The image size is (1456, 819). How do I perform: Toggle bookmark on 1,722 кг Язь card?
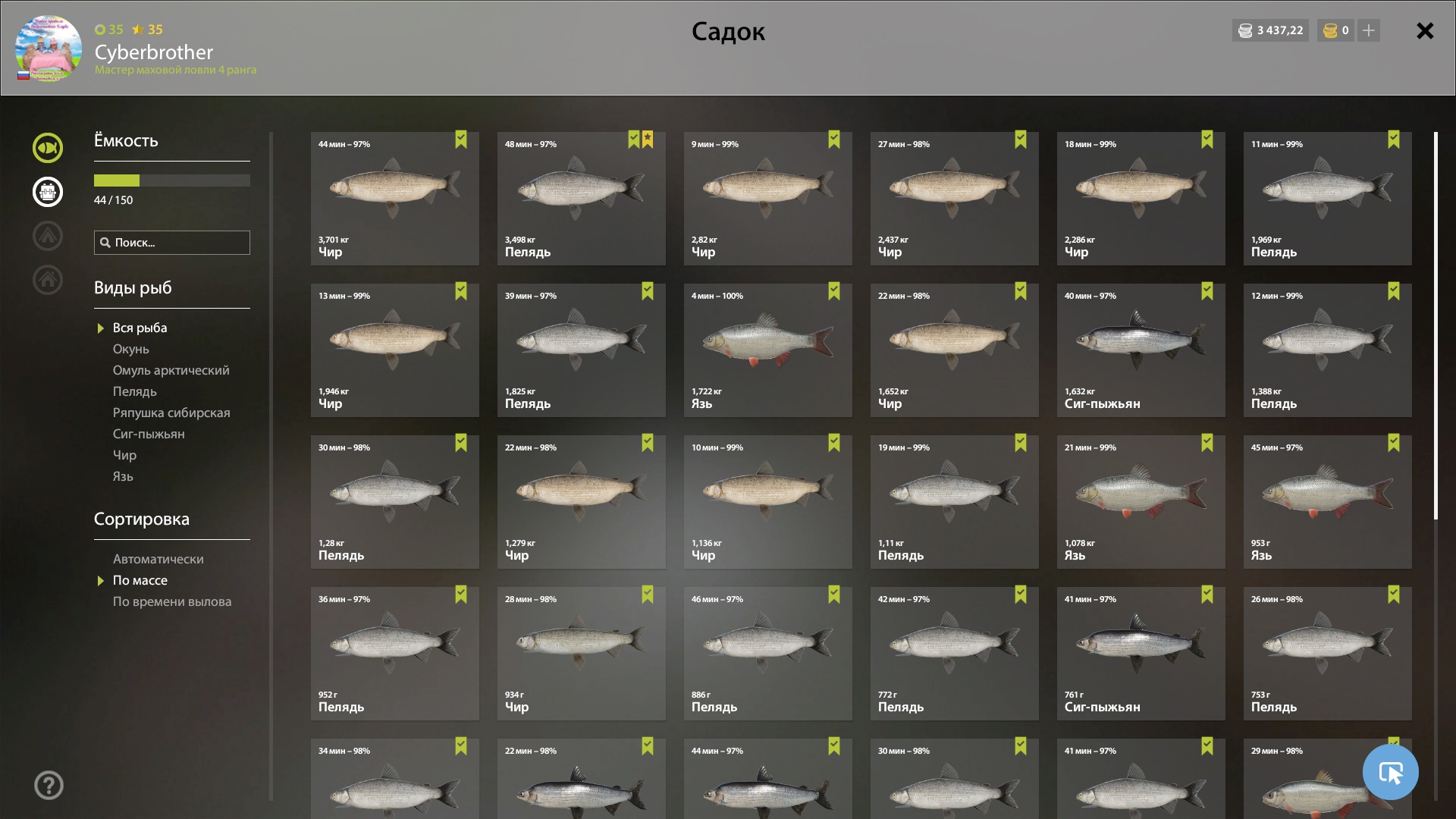click(x=834, y=291)
